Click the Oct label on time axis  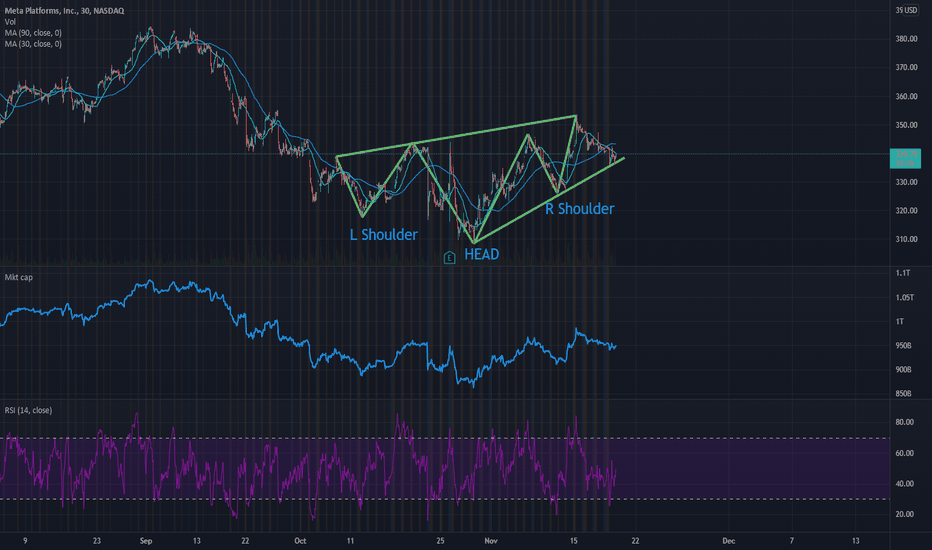(x=300, y=540)
